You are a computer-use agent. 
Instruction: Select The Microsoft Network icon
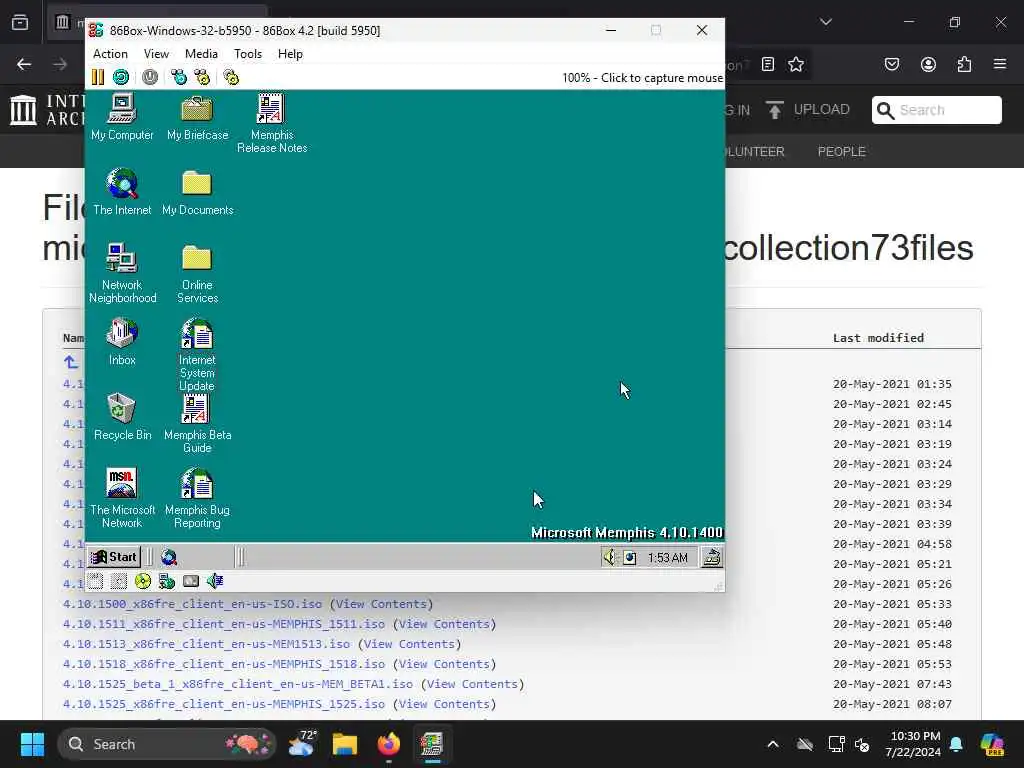[x=122, y=498]
